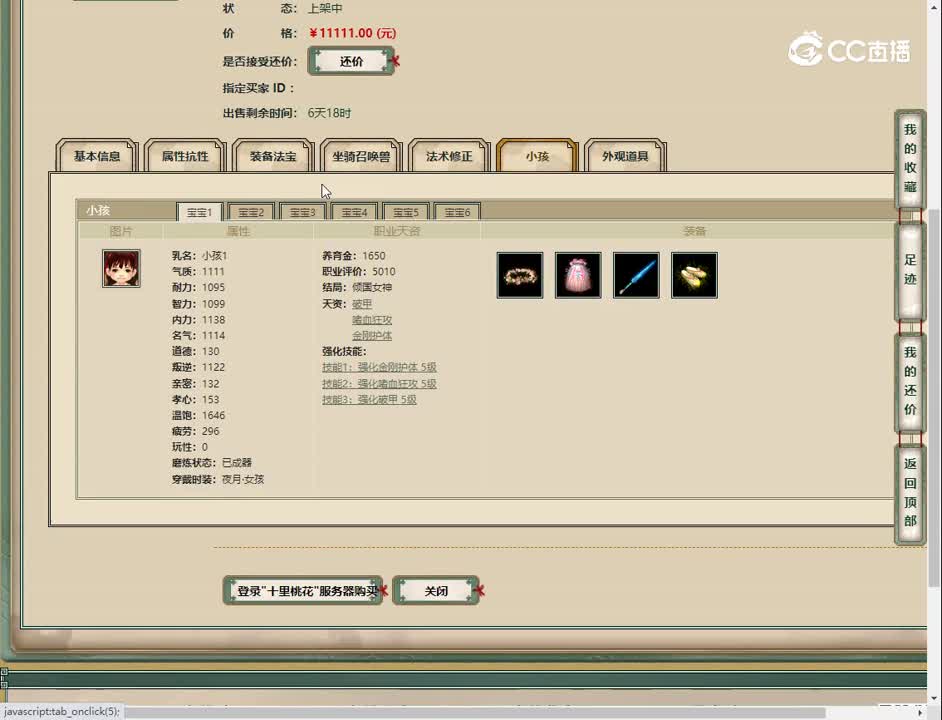942x720 pixels.
Task: Click the 登录"十里桃花"服务器购买 button
Action: click(x=304, y=591)
